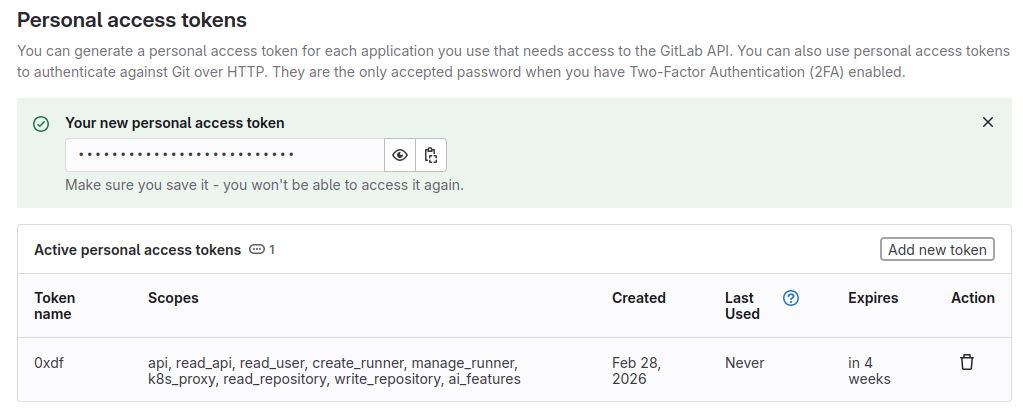This screenshot has width=1023, height=414.
Task: Click the scopes list for 0xdf
Action: pyautogui.click(x=333, y=371)
